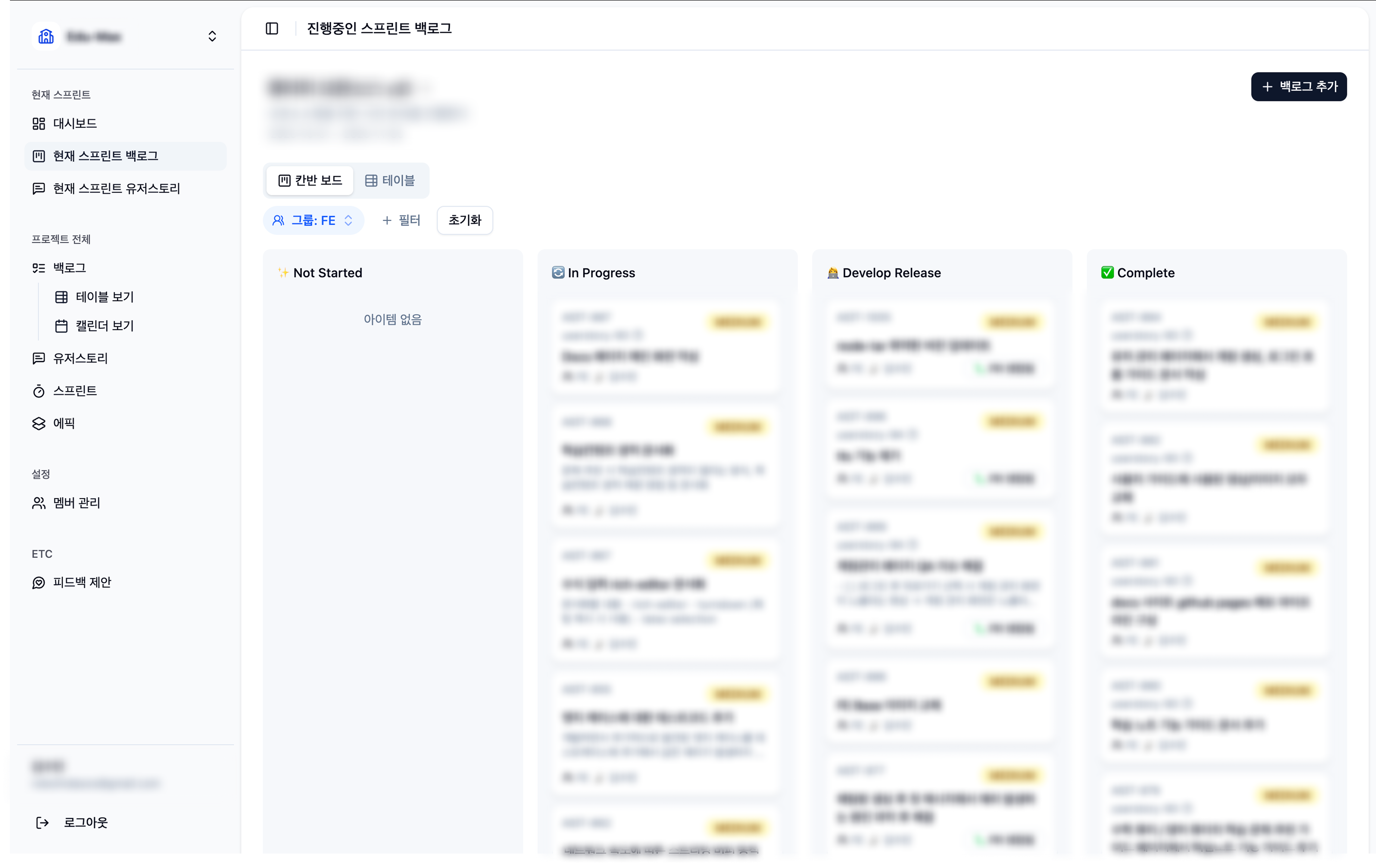Switch to the 칸반 보드 tab
Viewport: 1376px width, 868px height.
coord(309,180)
